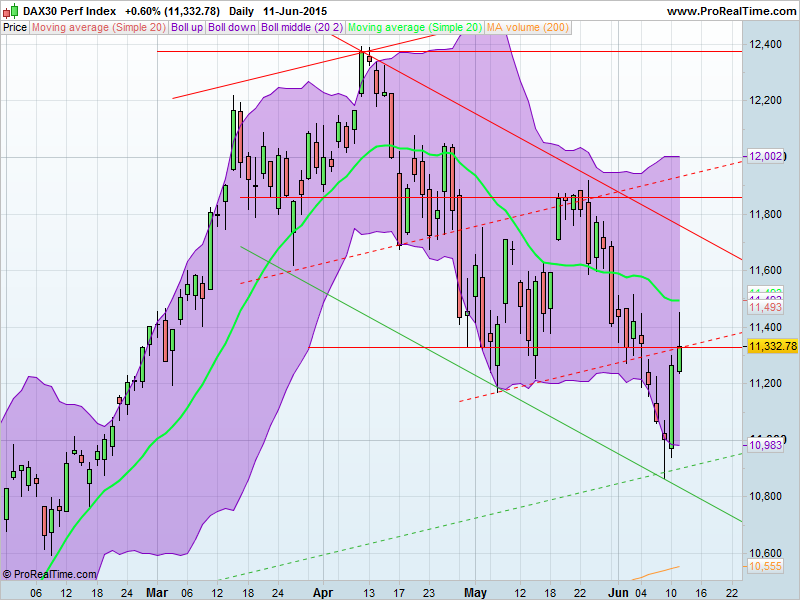This screenshot has height=600, width=800.
Task: Click the 11,600 price axis label
Action: coord(765,270)
